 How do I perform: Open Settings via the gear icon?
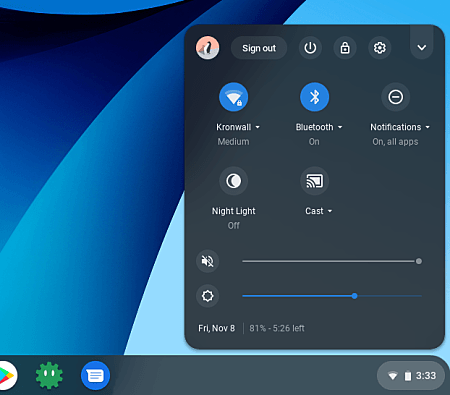click(x=380, y=48)
